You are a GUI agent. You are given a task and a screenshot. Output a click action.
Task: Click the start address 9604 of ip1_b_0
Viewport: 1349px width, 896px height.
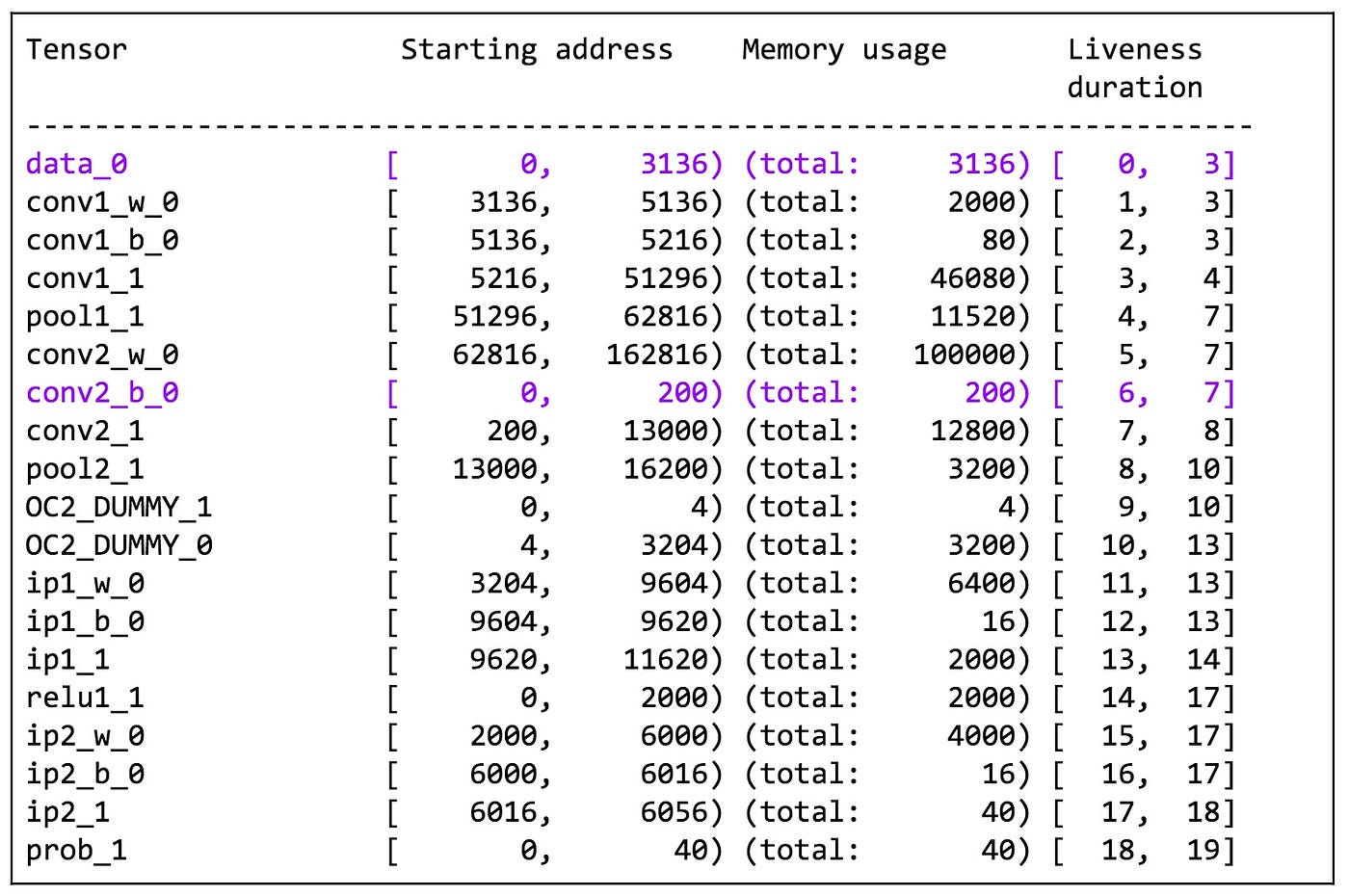coord(503,621)
